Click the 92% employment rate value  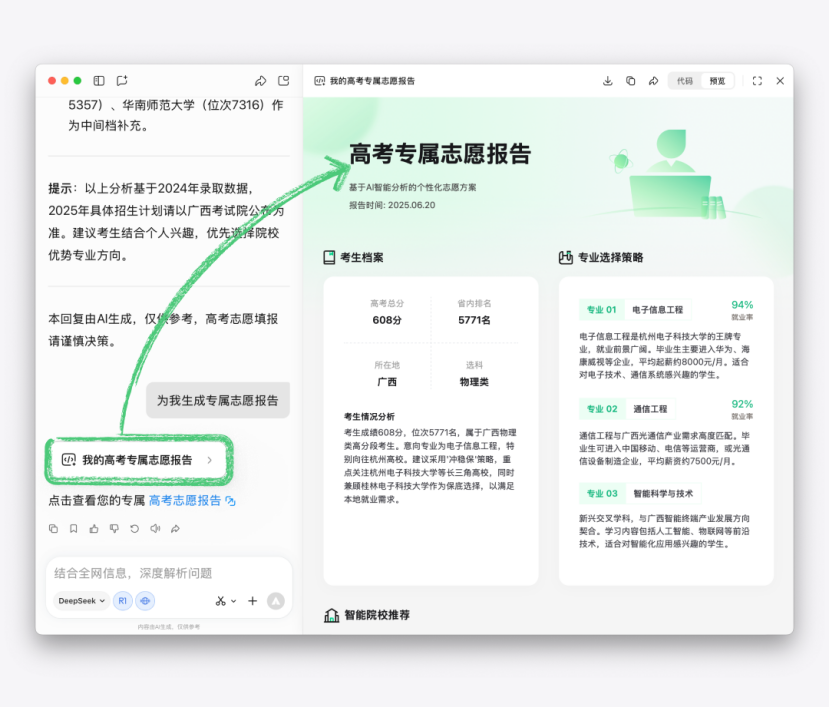pos(742,404)
